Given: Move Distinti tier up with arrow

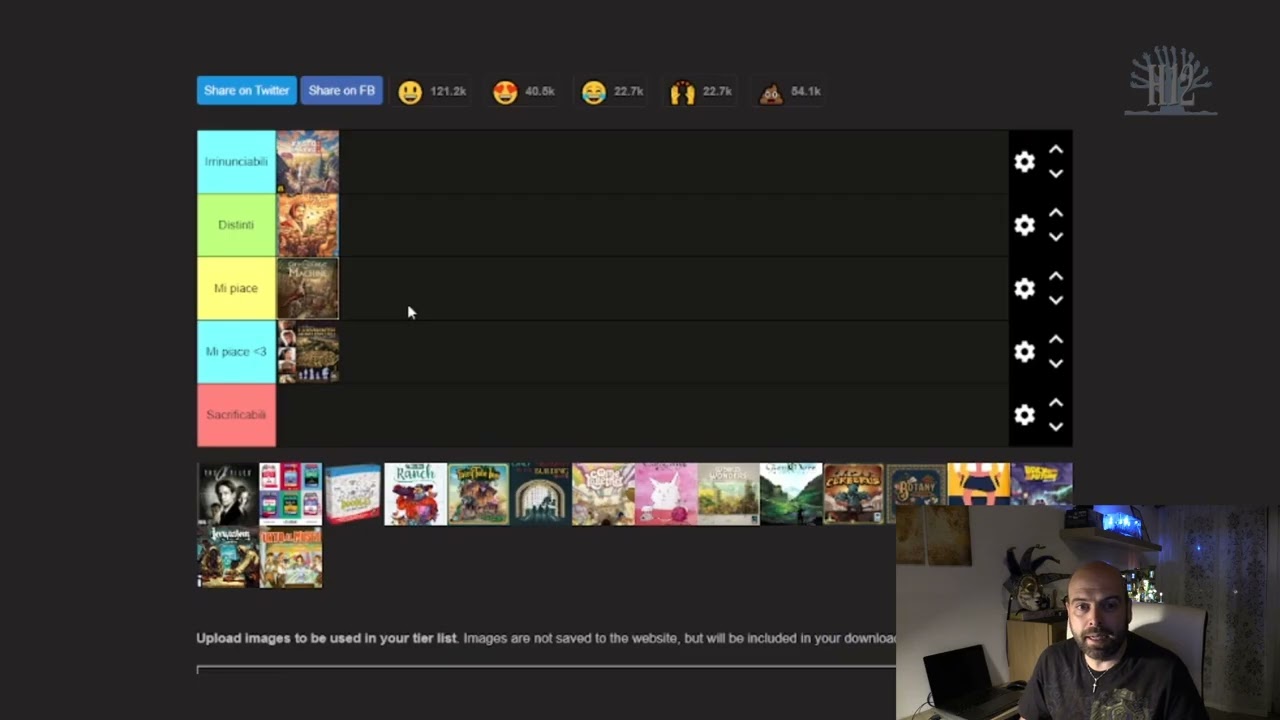Looking at the screenshot, I should coord(1055,213).
